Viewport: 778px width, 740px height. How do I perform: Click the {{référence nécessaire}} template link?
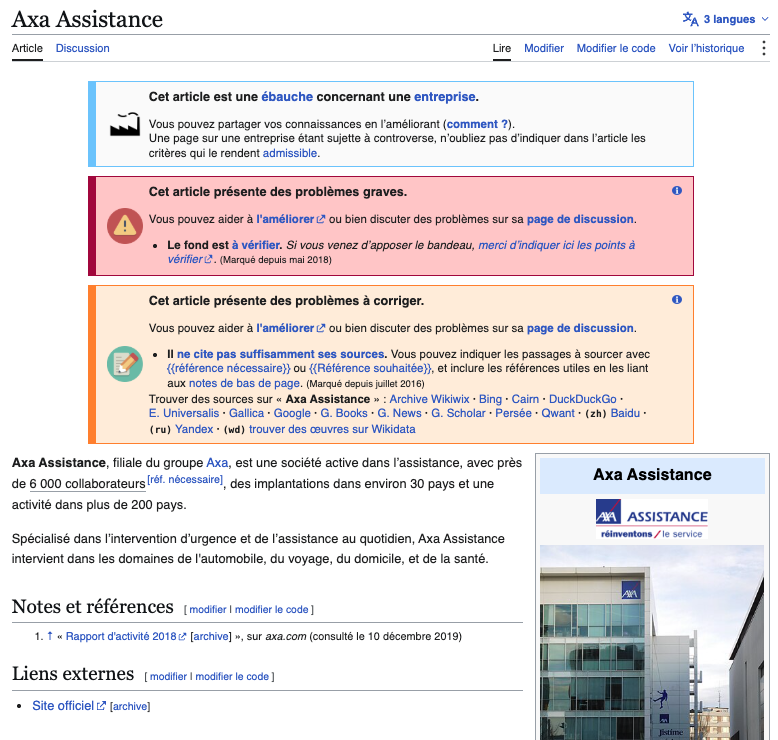click(229, 368)
